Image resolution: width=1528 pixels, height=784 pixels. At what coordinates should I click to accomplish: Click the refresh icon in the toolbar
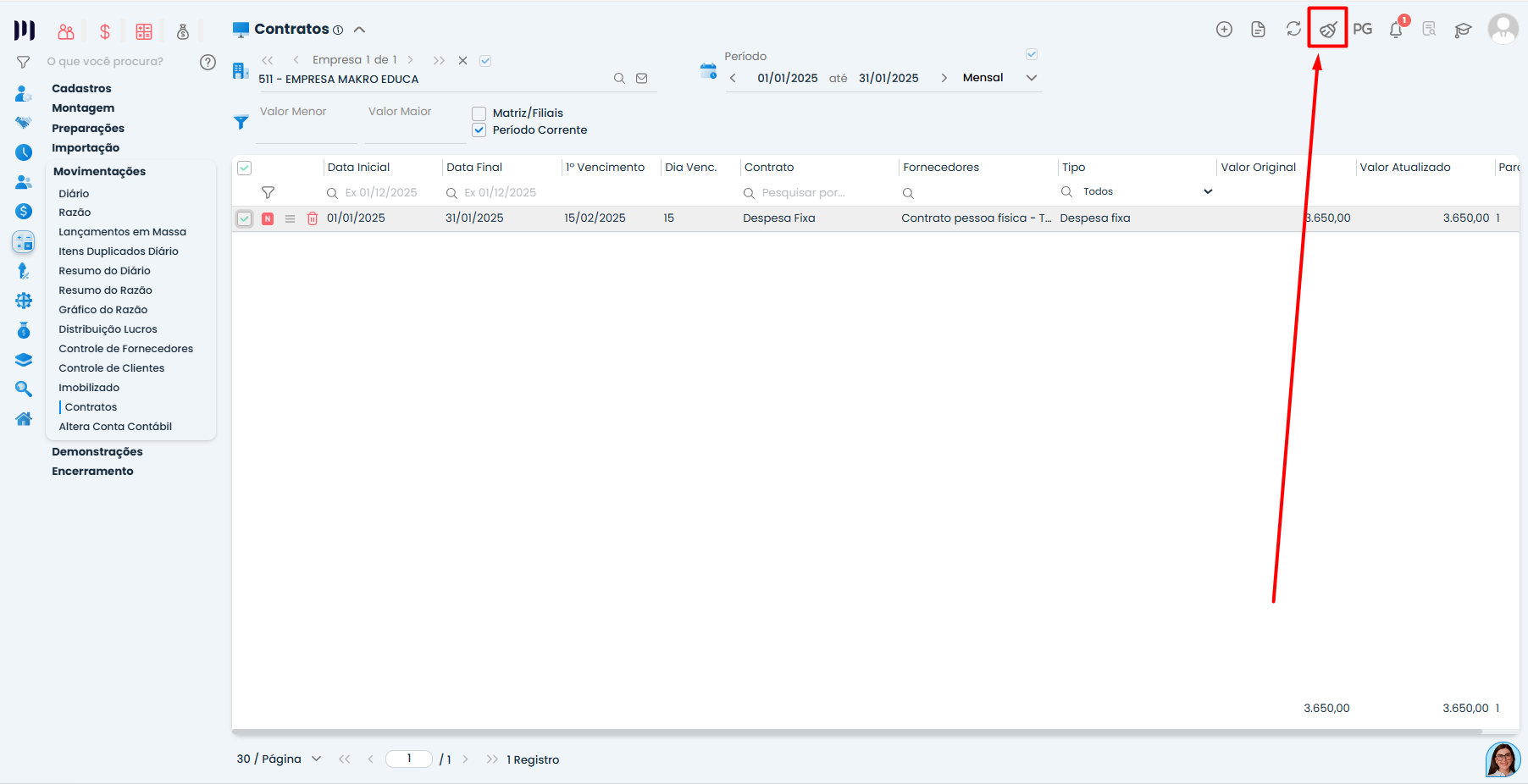coord(1293,28)
